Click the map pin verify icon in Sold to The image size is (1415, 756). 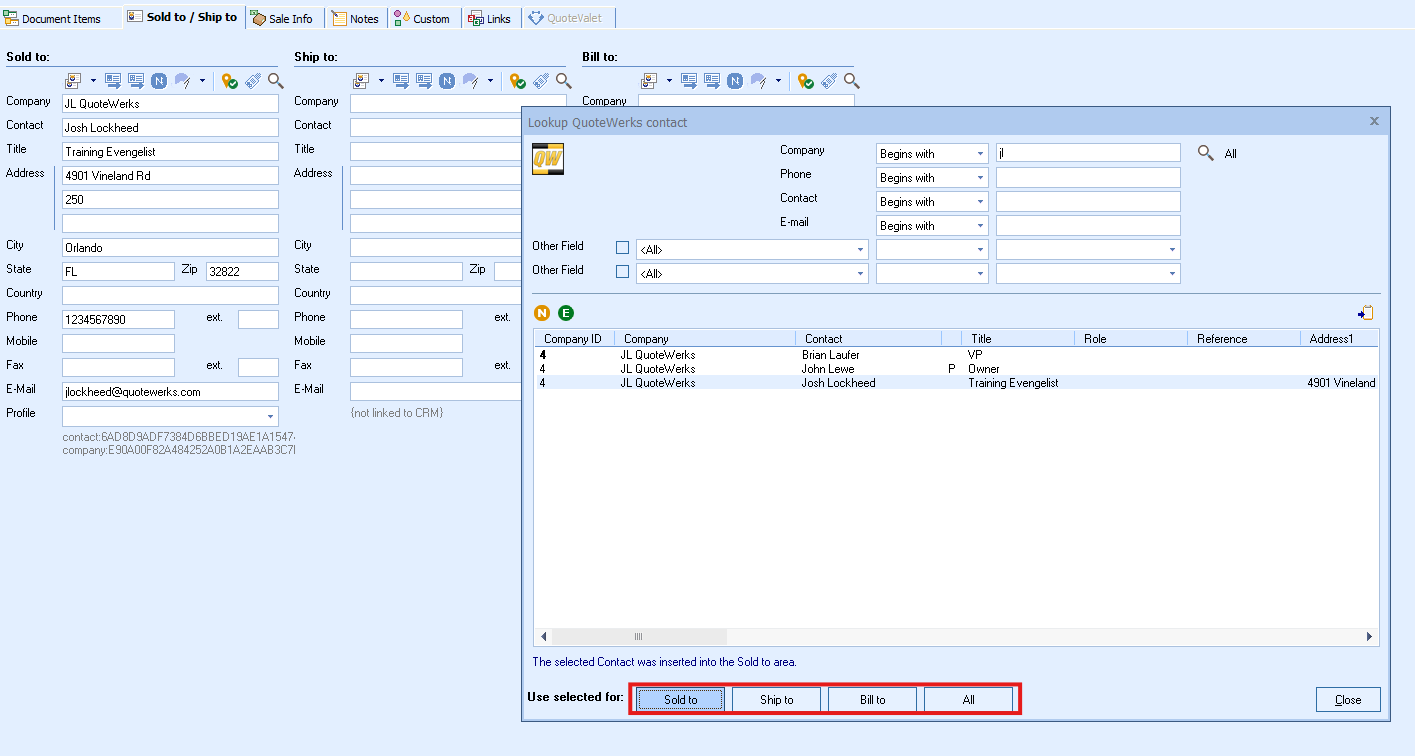[230, 81]
